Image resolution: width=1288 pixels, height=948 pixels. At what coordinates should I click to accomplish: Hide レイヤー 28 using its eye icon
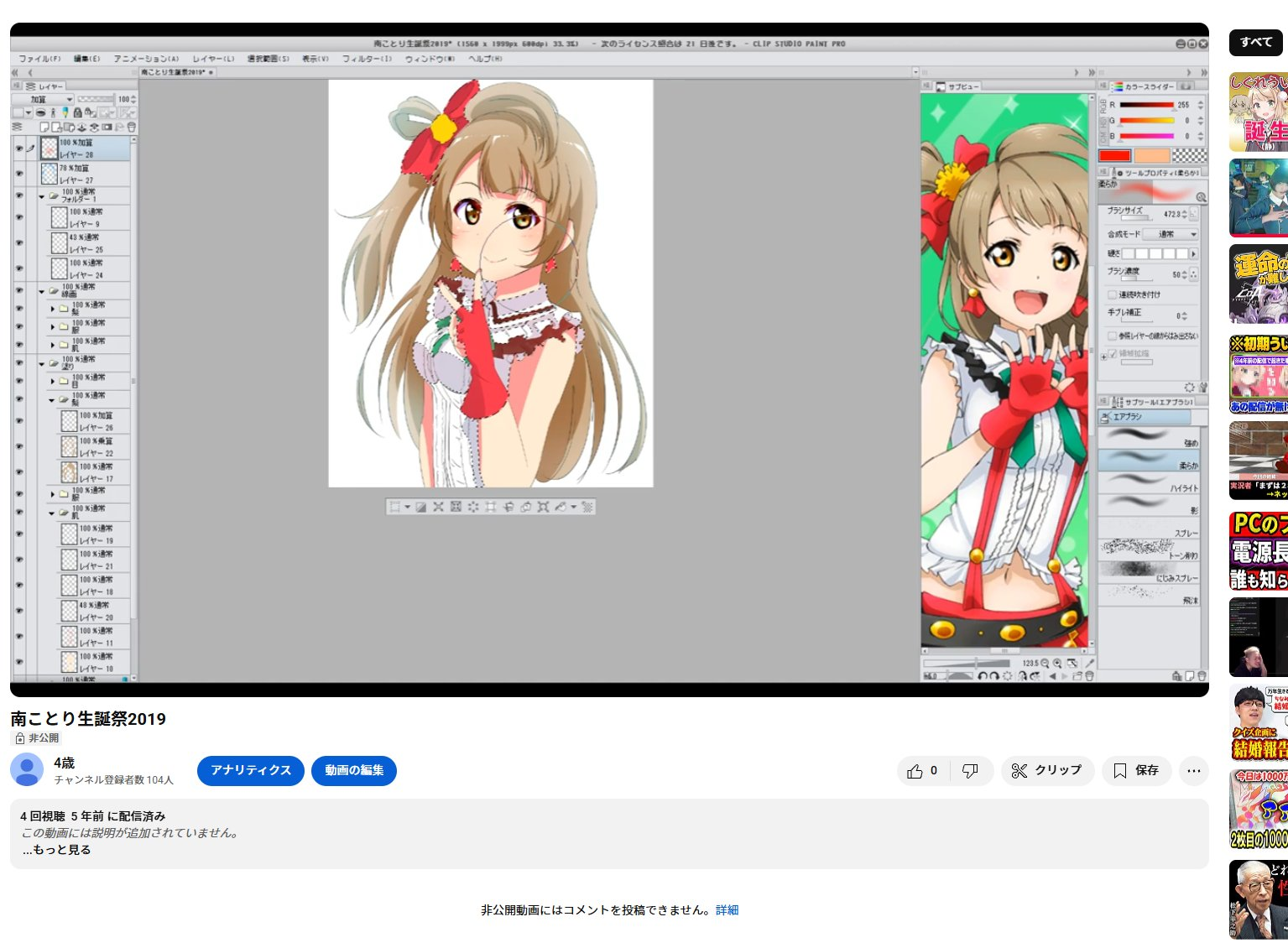tap(18, 148)
